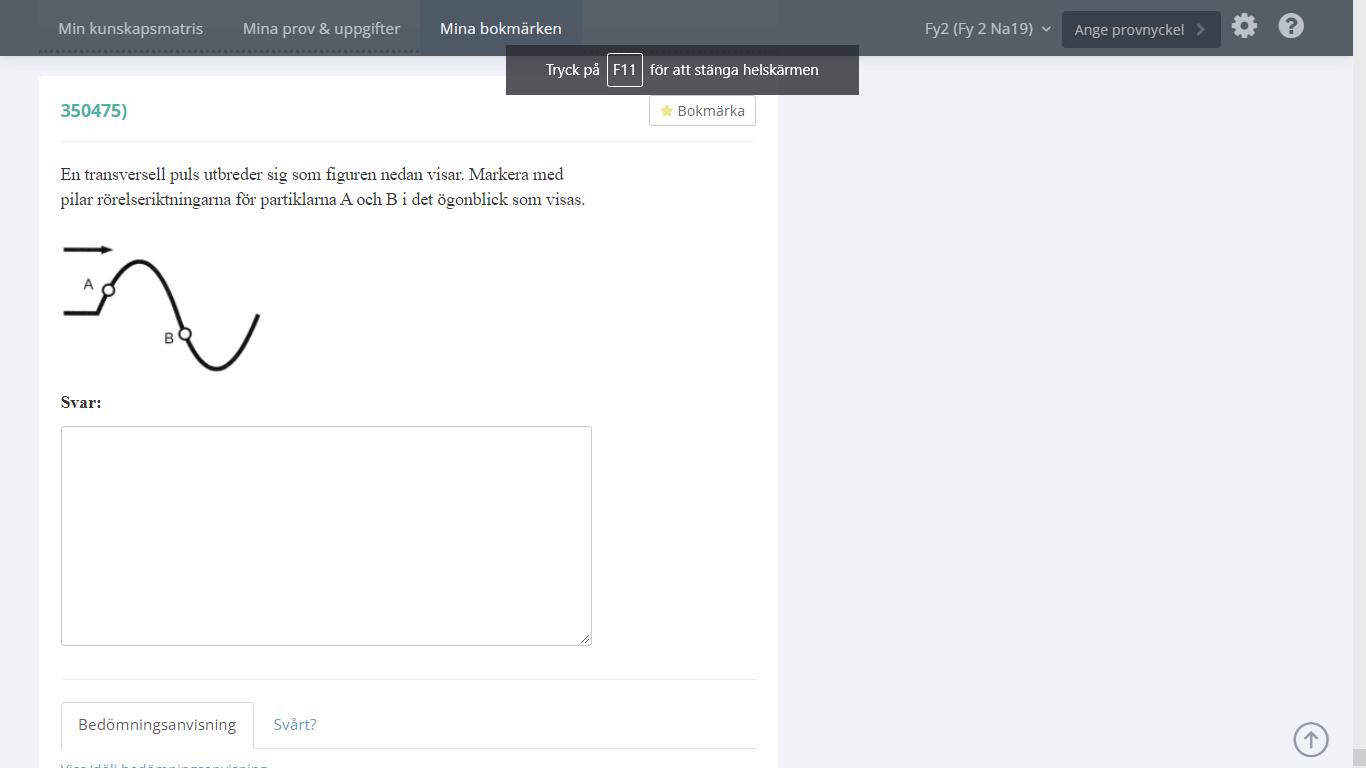Click the resize handle of the answer box

pos(585,639)
